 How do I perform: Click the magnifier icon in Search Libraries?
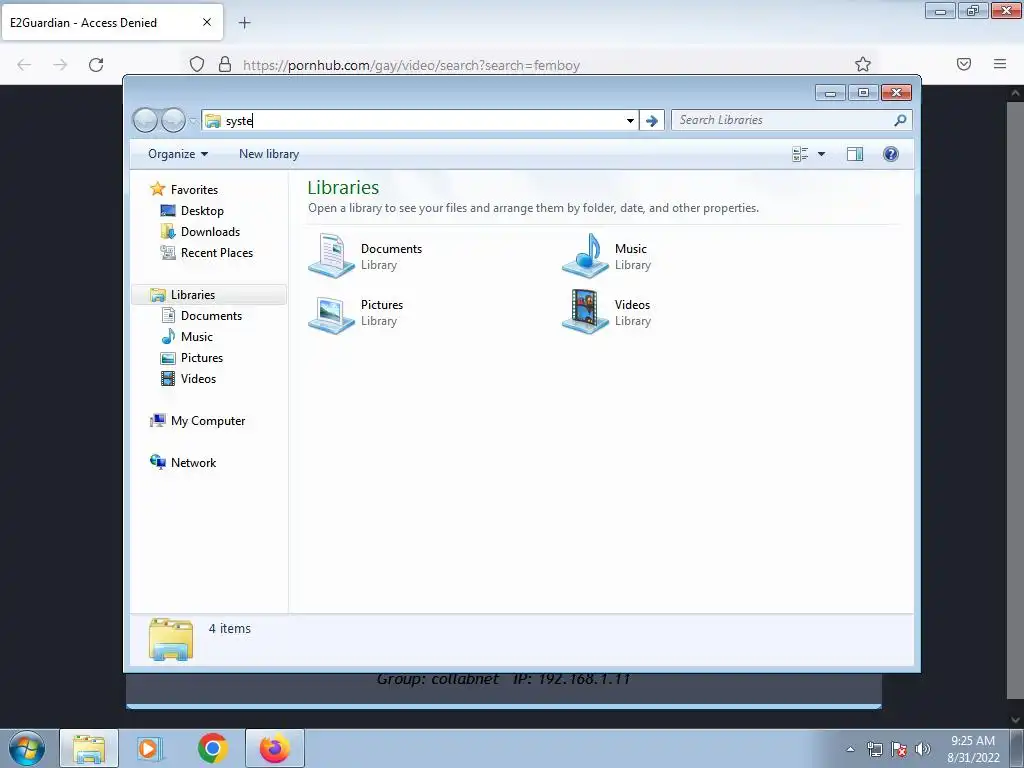900,120
